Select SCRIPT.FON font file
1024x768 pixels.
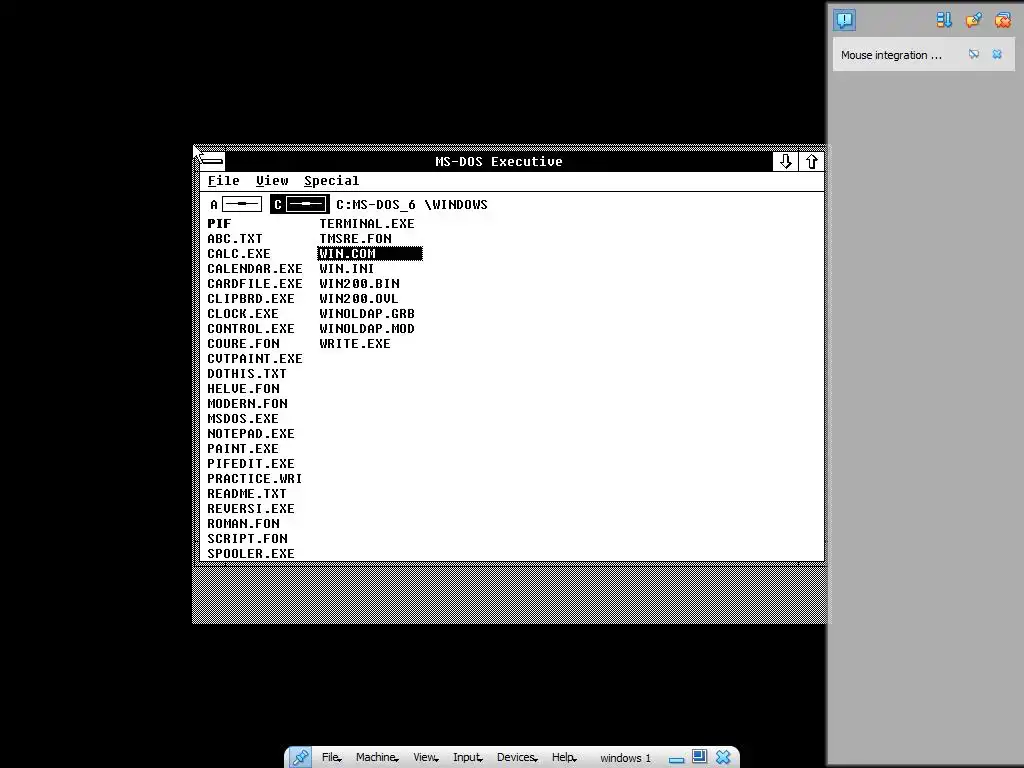248,539
